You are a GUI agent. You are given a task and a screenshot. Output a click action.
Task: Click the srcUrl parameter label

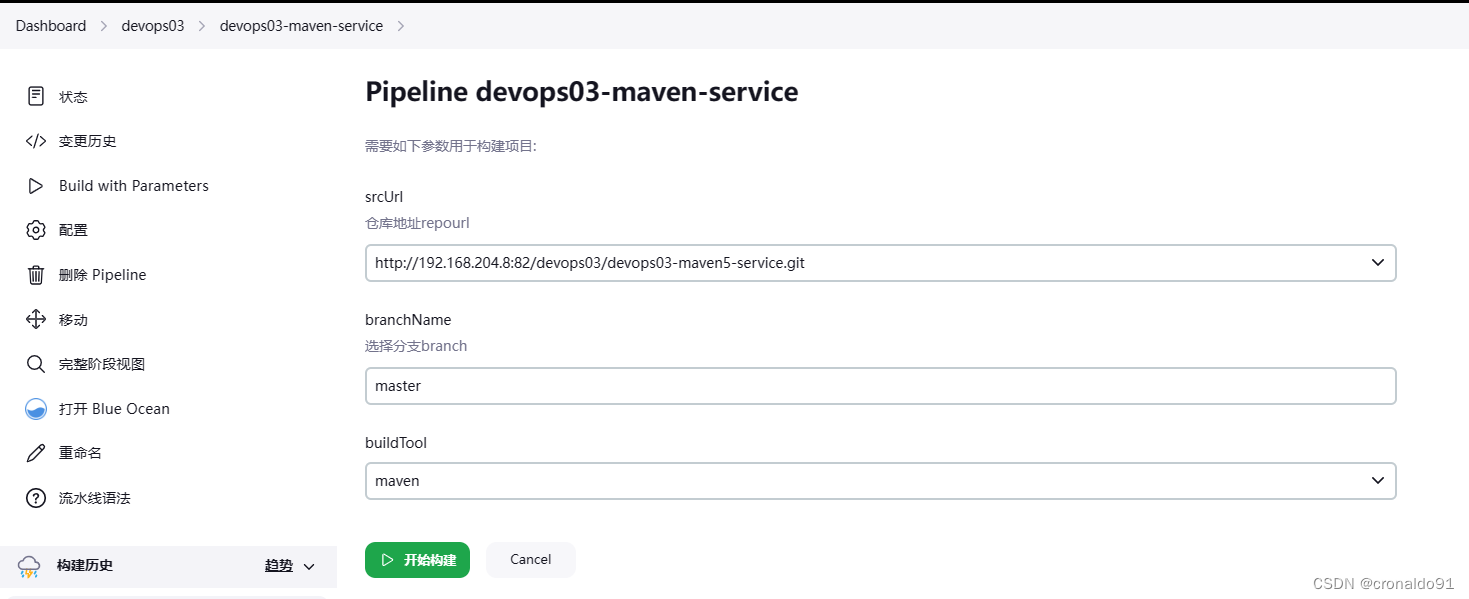384,196
